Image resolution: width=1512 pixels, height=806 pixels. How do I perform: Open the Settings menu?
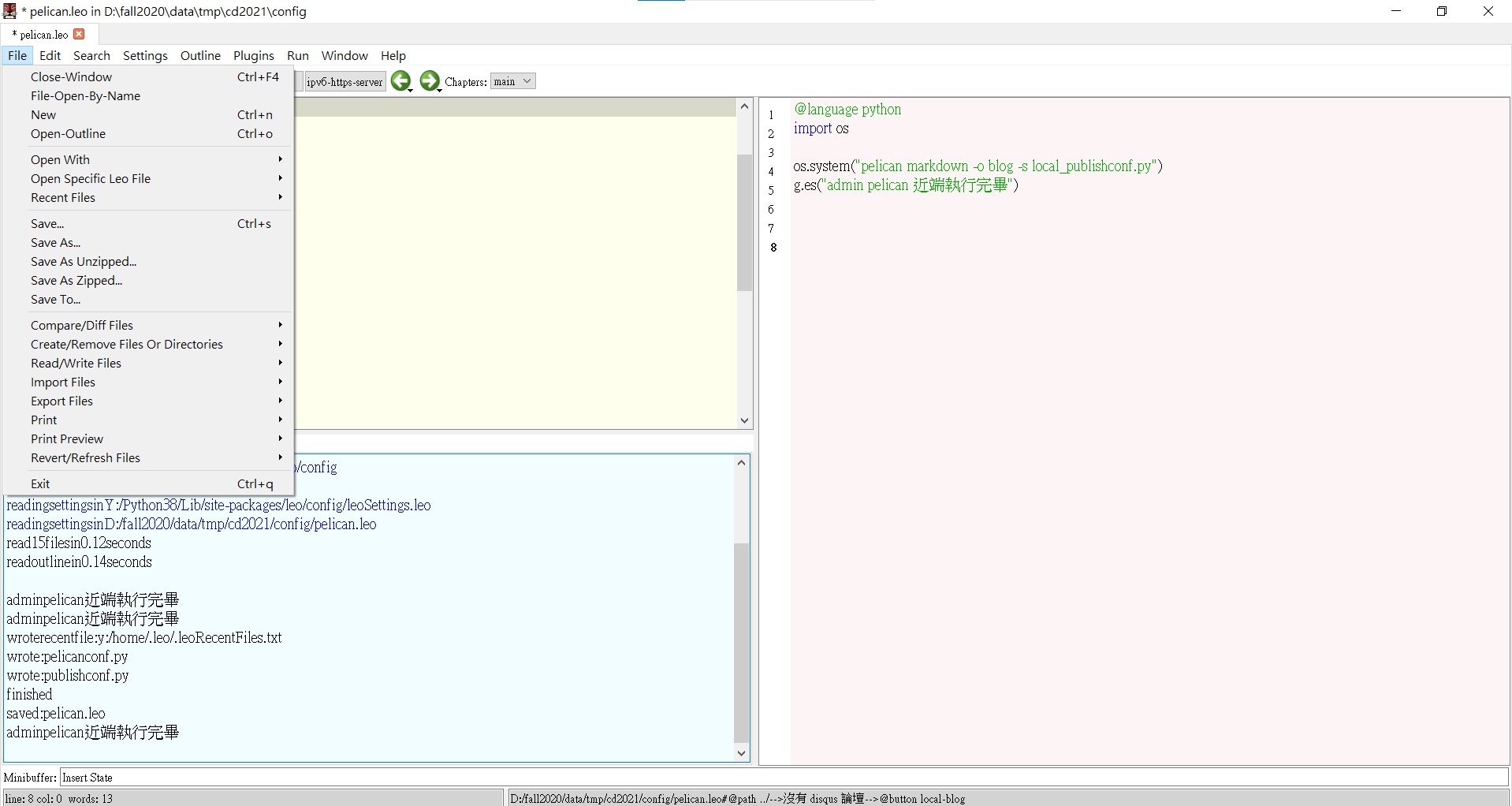pyautogui.click(x=145, y=55)
